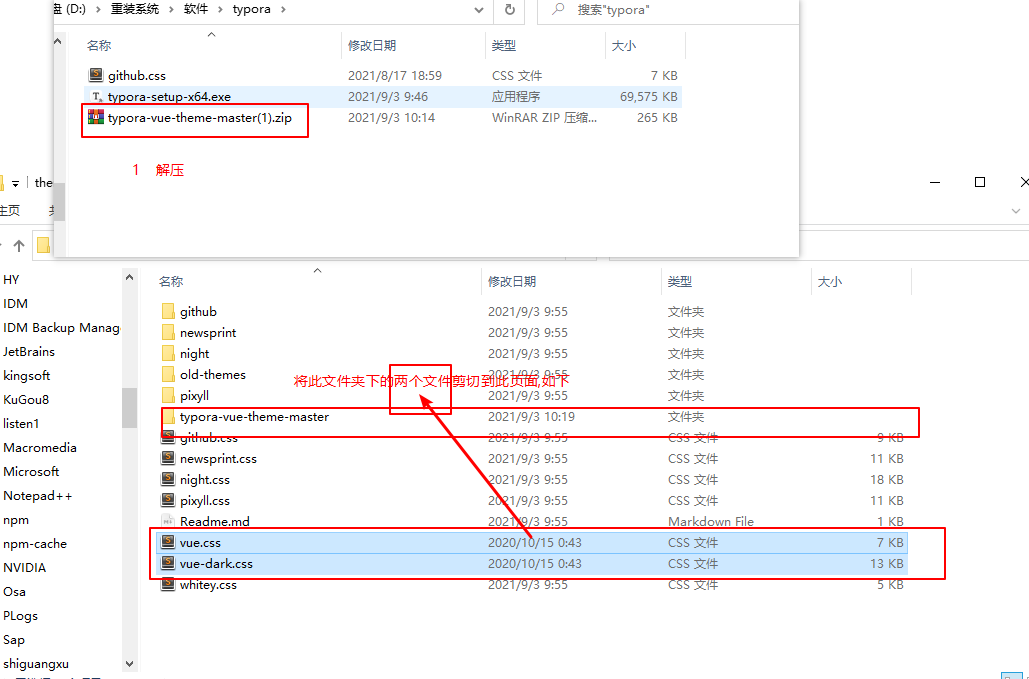Image resolution: width=1029 pixels, height=679 pixels.
Task: Maximize the themes window
Action: tap(980, 182)
